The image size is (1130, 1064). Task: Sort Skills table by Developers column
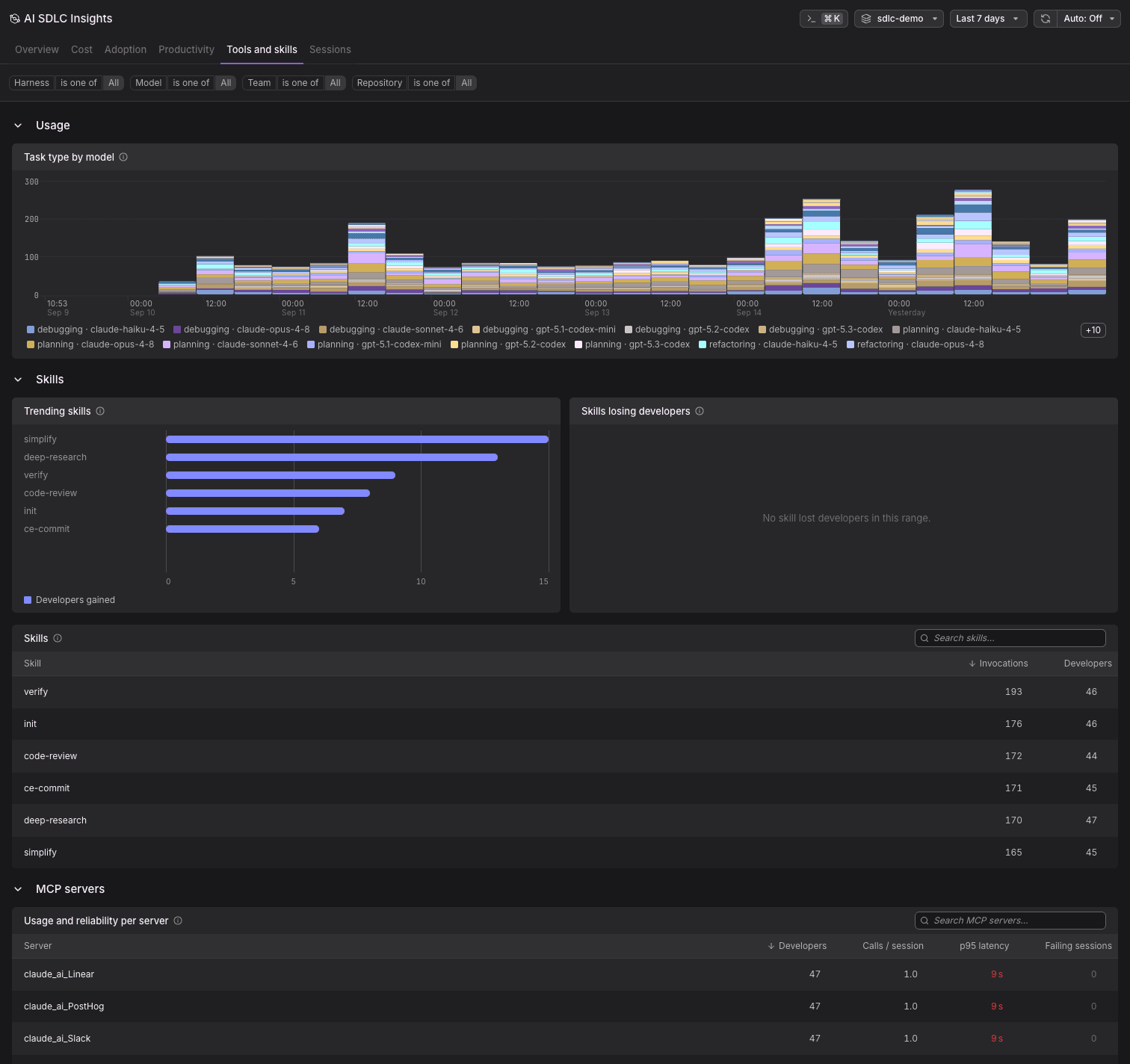pyautogui.click(x=1087, y=664)
